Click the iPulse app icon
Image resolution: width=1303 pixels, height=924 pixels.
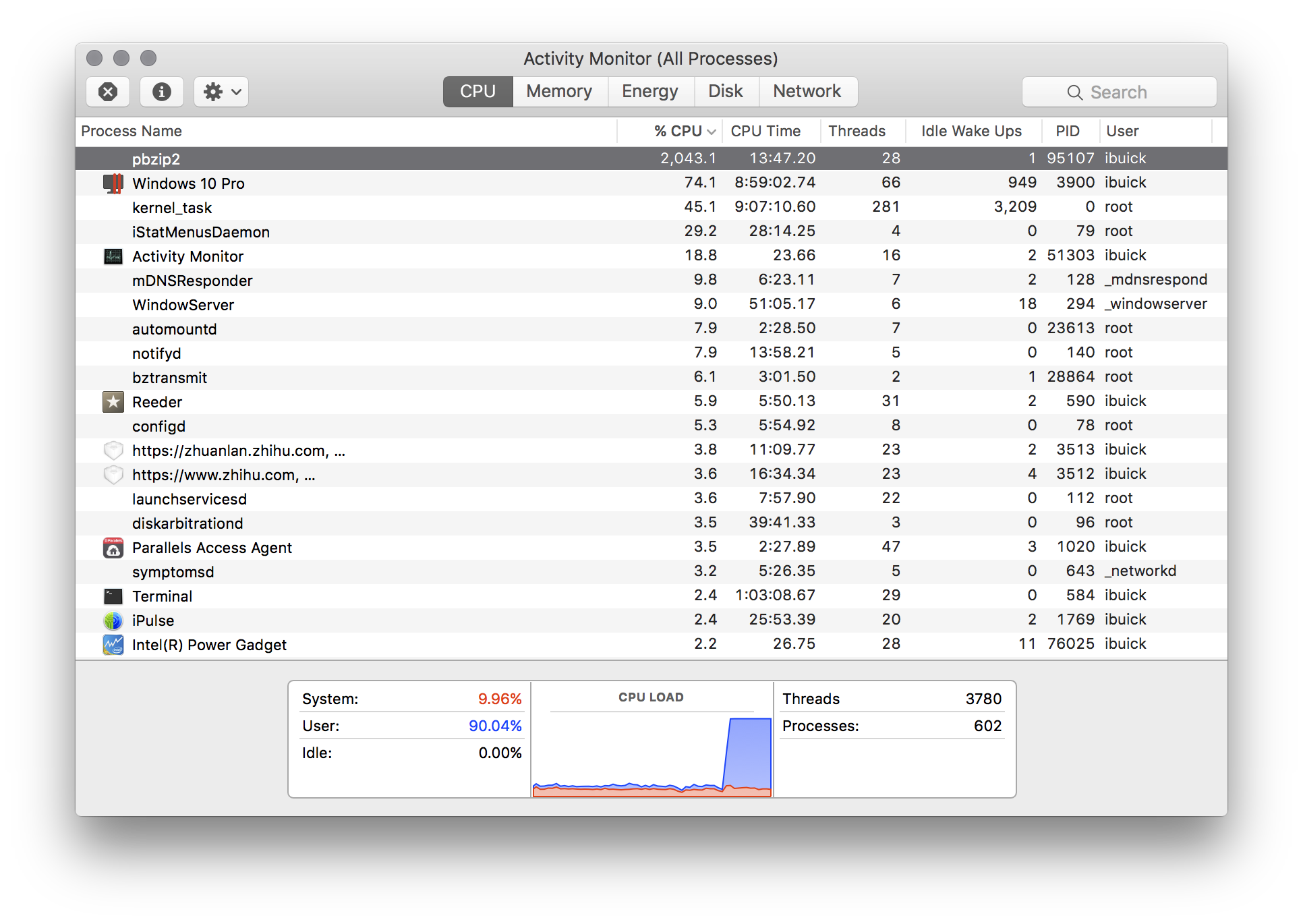113,620
